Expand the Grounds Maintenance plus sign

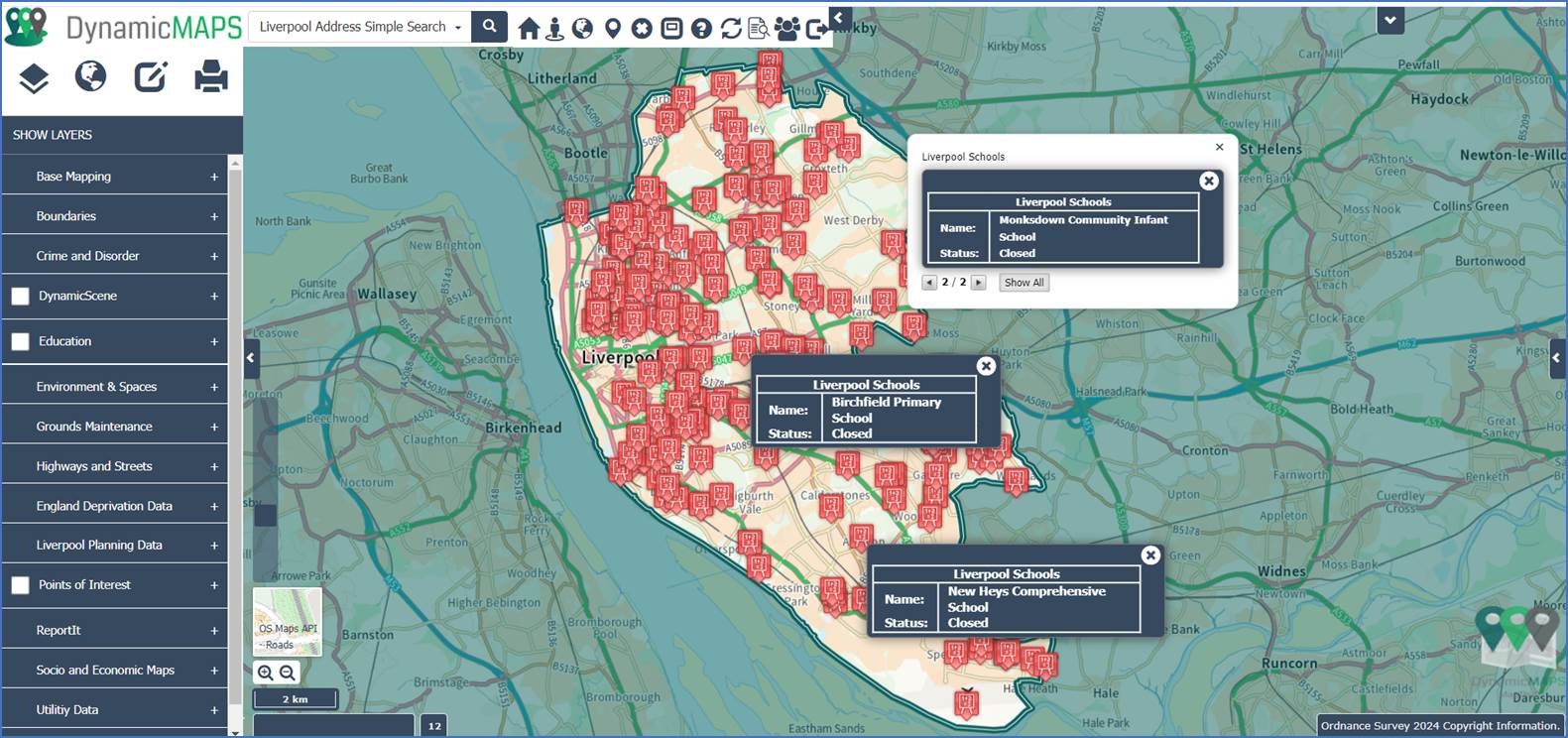[214, 427]
